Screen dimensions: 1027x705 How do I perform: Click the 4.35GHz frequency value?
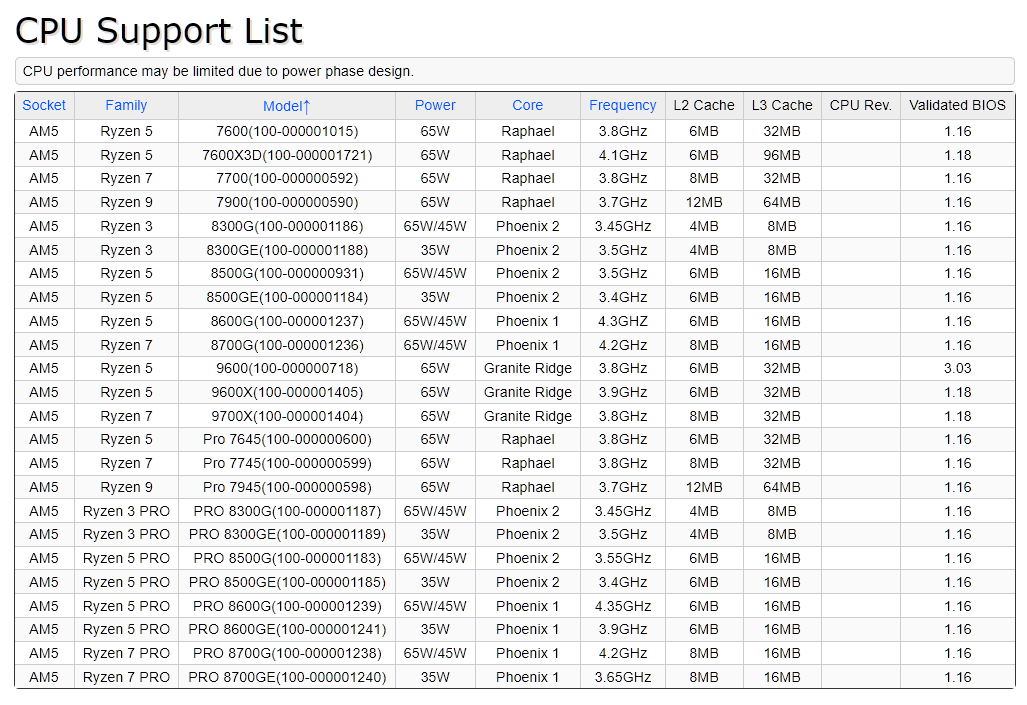[x=622, y=606]
